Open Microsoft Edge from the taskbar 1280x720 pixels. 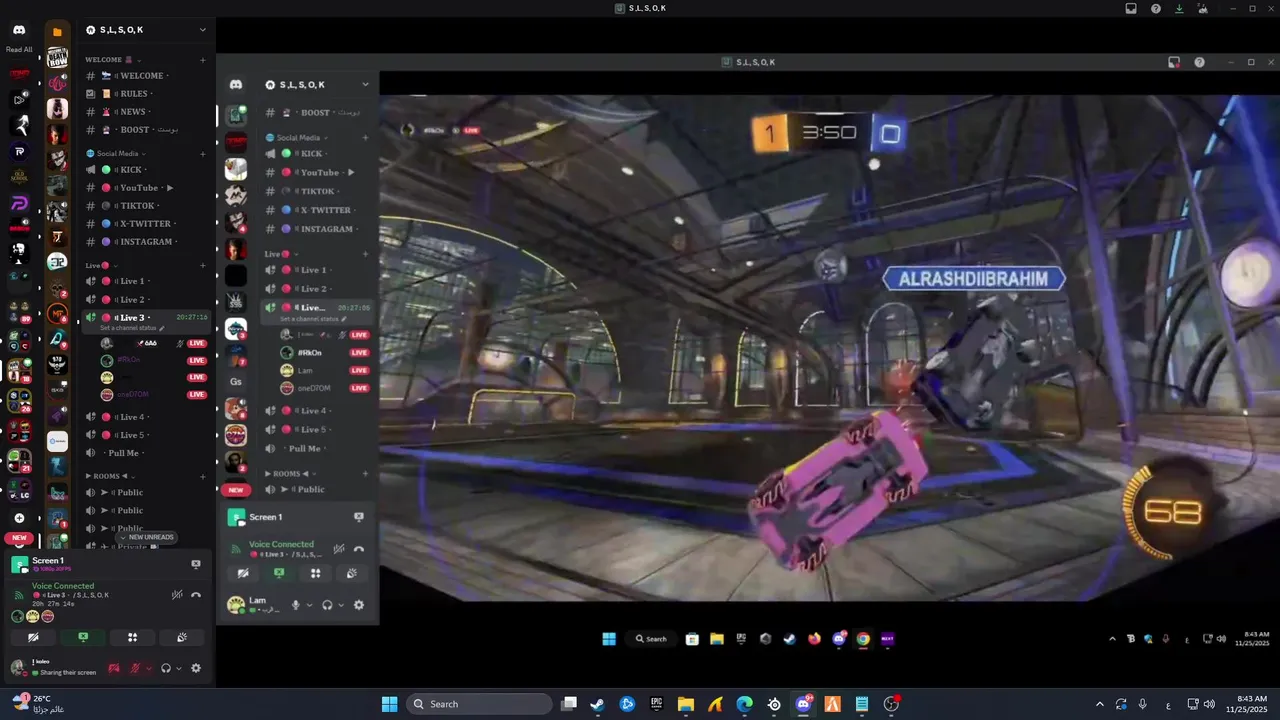[745, 704]
